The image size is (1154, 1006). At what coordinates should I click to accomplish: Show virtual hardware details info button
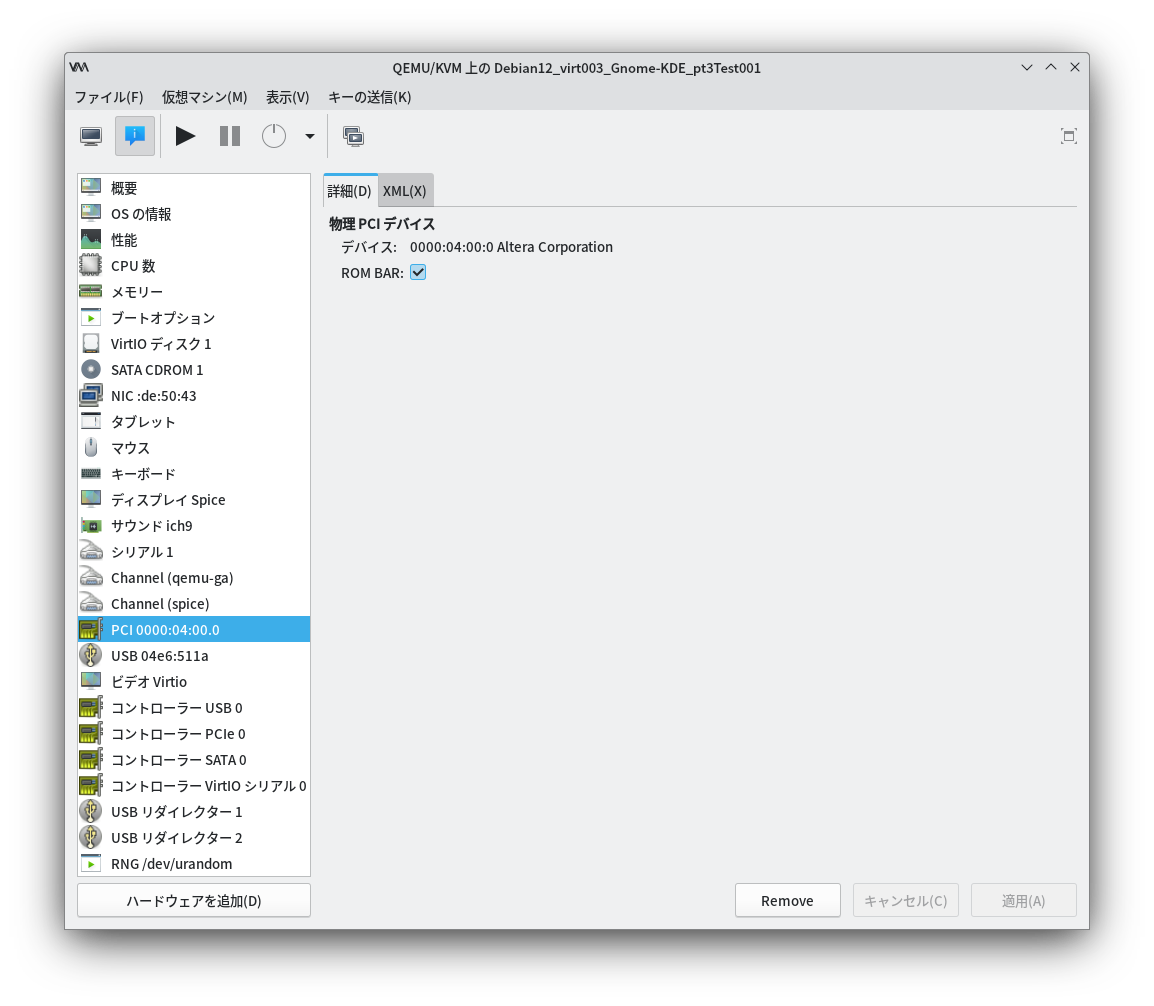tap(135, 136)
